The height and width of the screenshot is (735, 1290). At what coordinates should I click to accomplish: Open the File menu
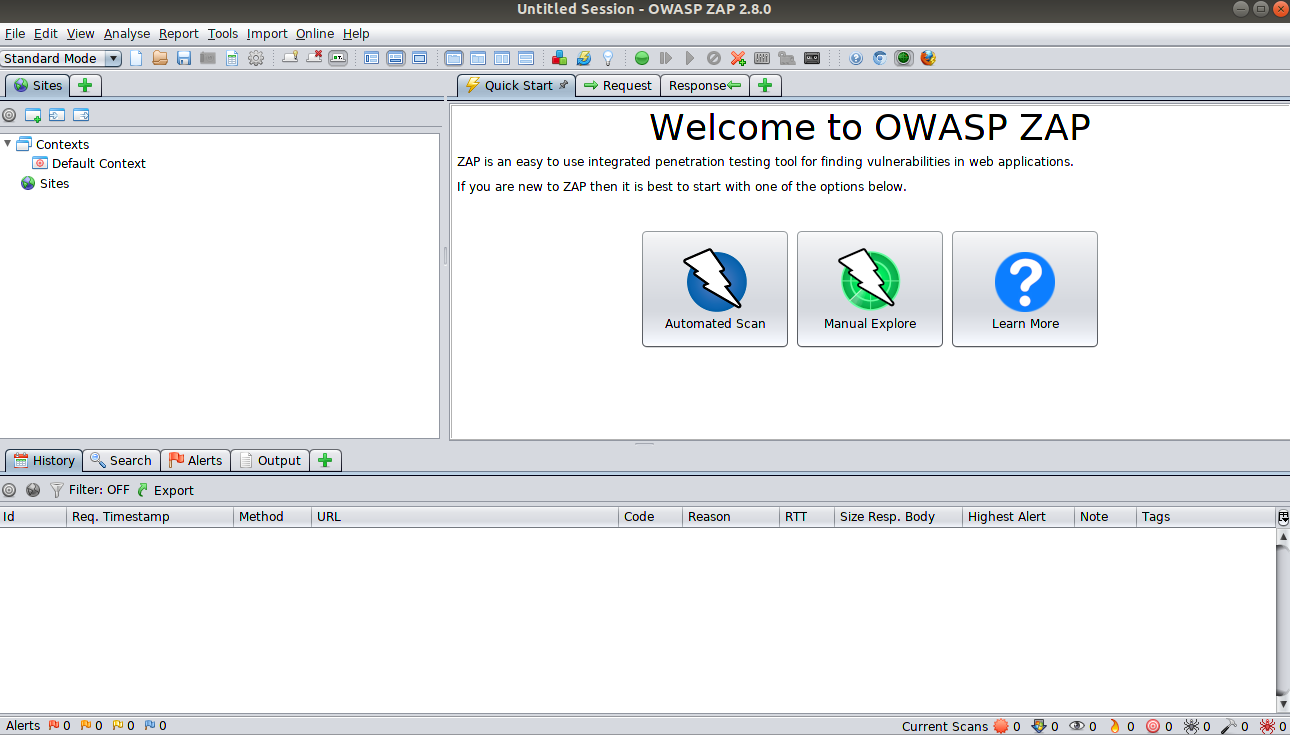(15, 34)
